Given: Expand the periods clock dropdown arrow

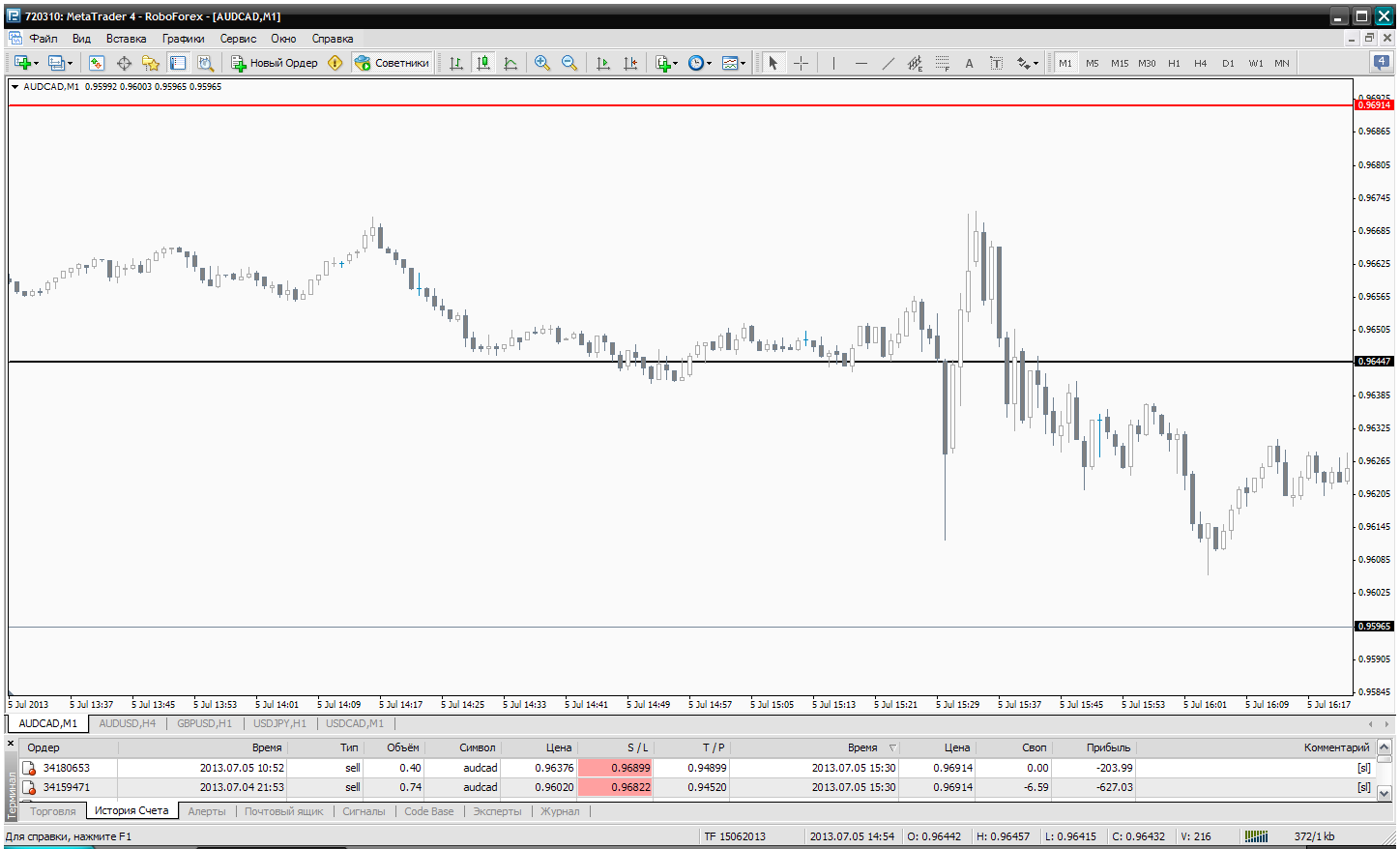Looking at the screenshot, I should 709,64.
